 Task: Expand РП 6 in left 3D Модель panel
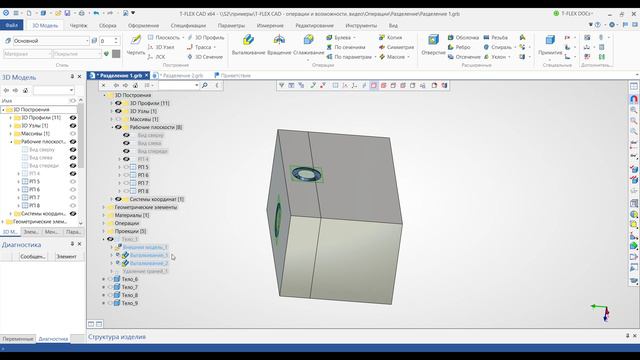[x=18, y=190]
